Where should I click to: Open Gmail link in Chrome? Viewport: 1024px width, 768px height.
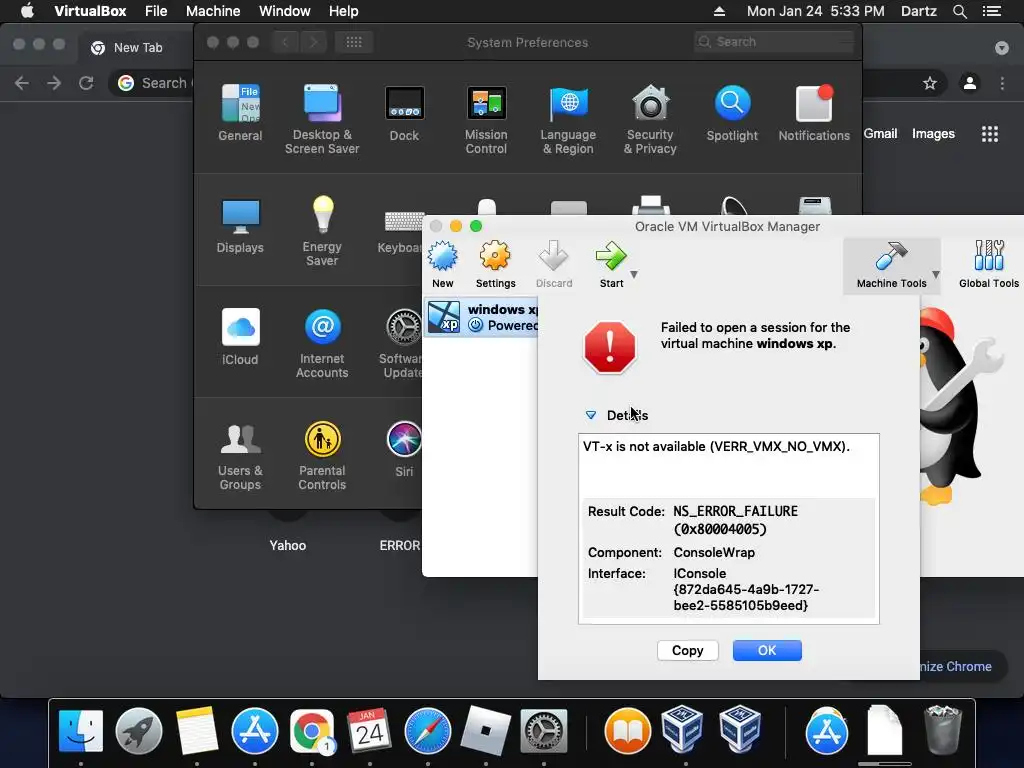tap(880, 133)
